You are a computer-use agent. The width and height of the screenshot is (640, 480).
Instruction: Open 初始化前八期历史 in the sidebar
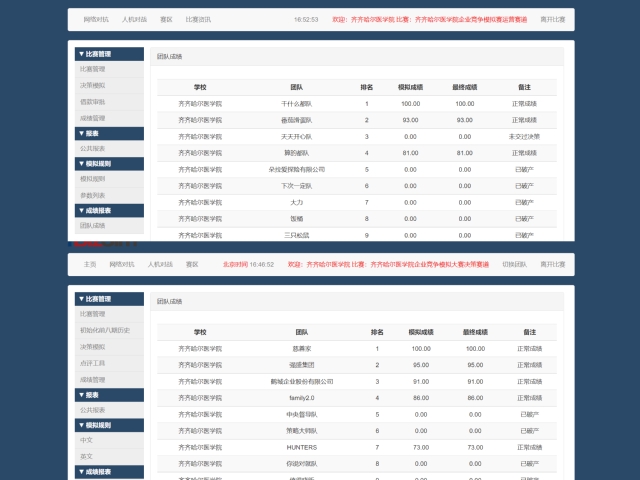[x=105, y=330]
